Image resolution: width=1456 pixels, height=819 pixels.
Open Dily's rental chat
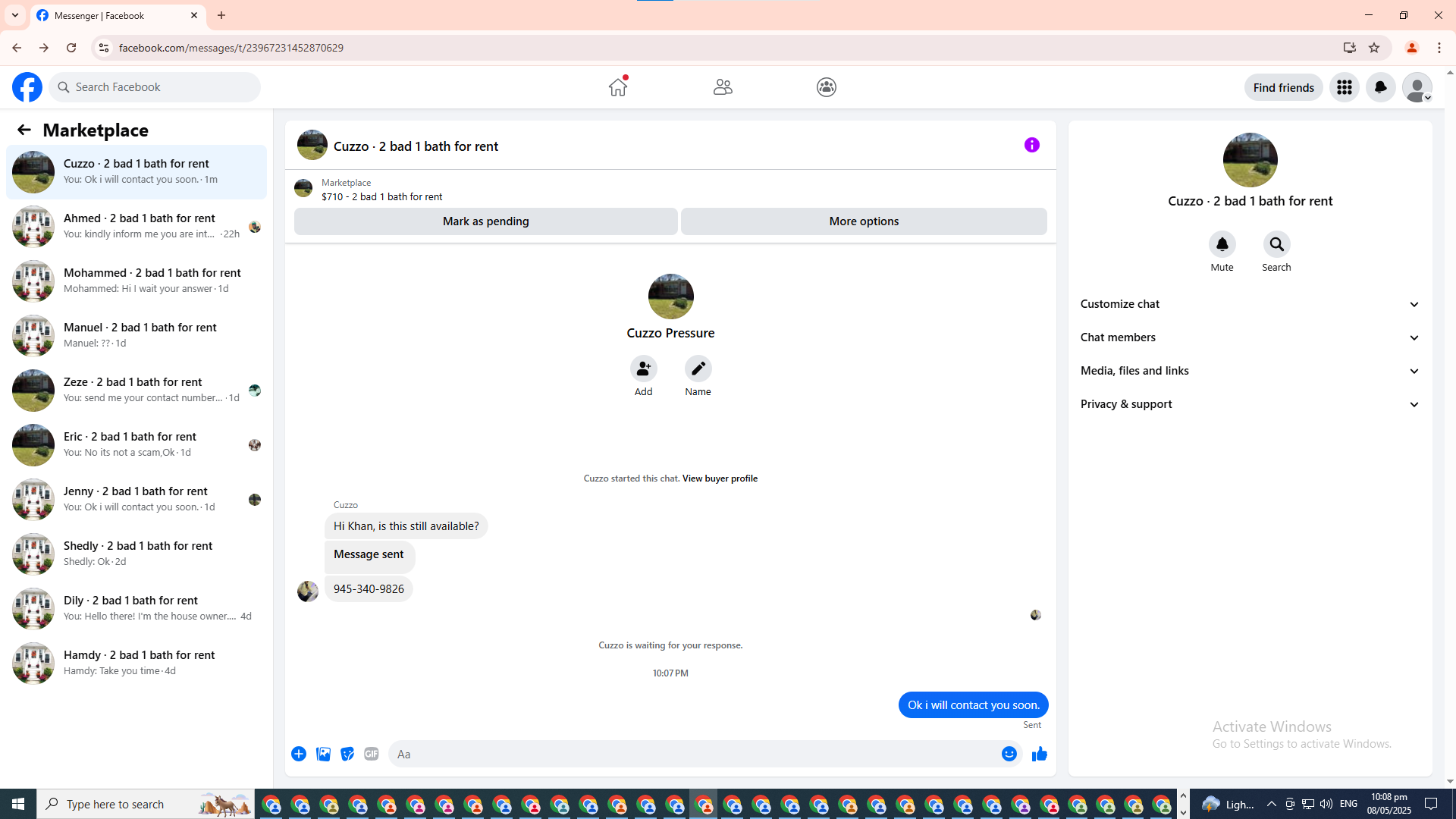[136, 609]
